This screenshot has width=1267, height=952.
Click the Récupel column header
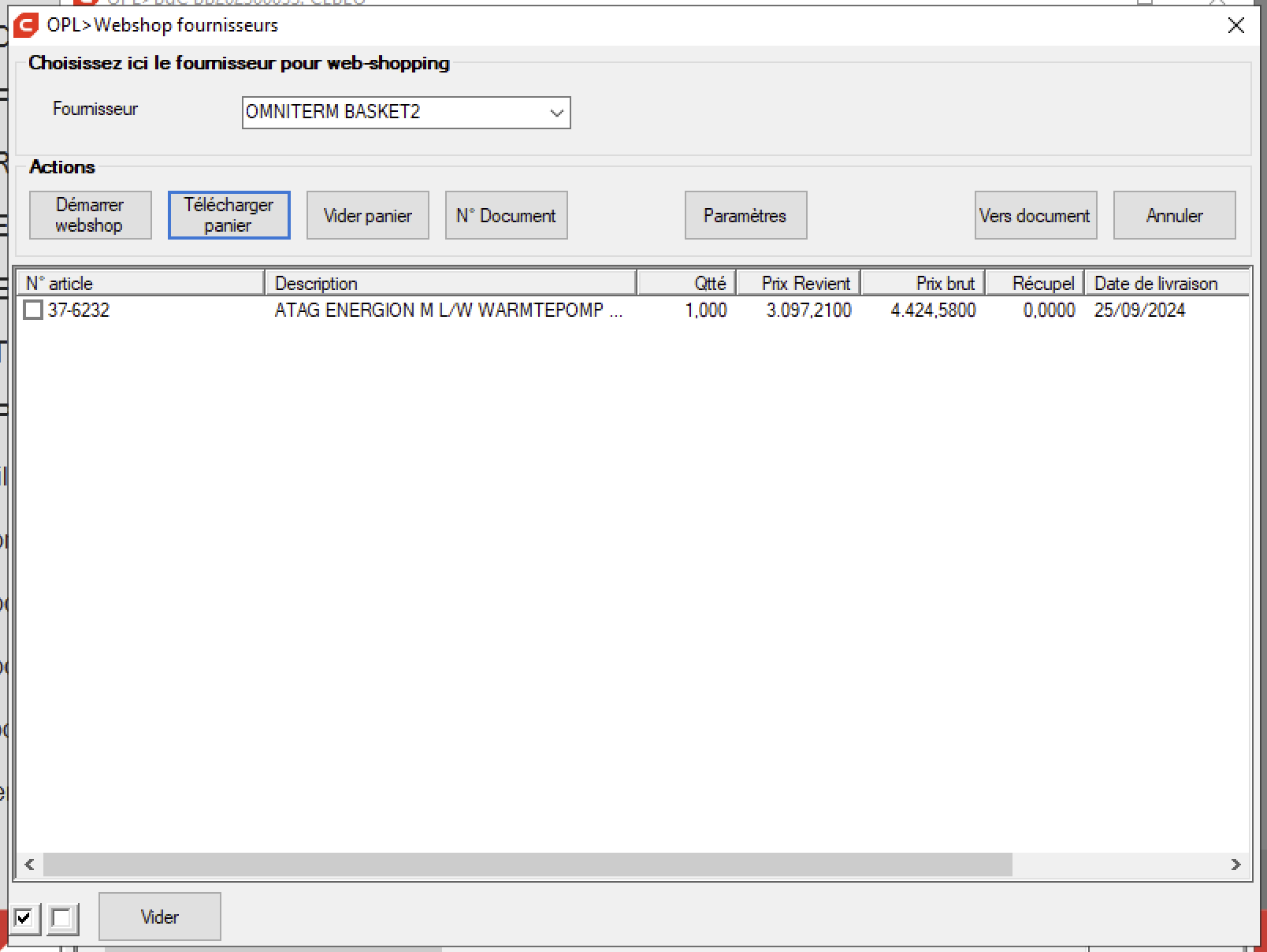coord(1035,283)
